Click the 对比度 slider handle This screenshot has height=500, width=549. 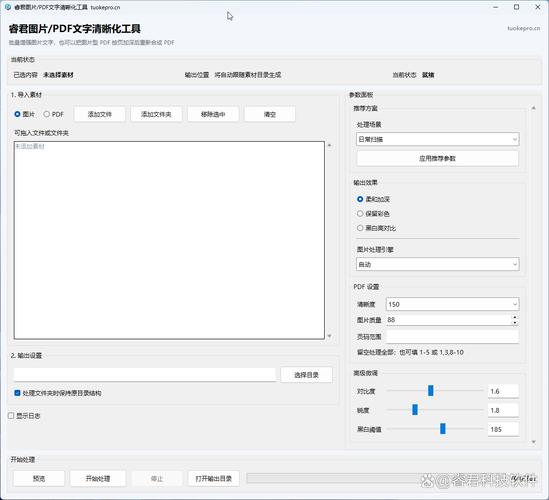coord(431,390)
